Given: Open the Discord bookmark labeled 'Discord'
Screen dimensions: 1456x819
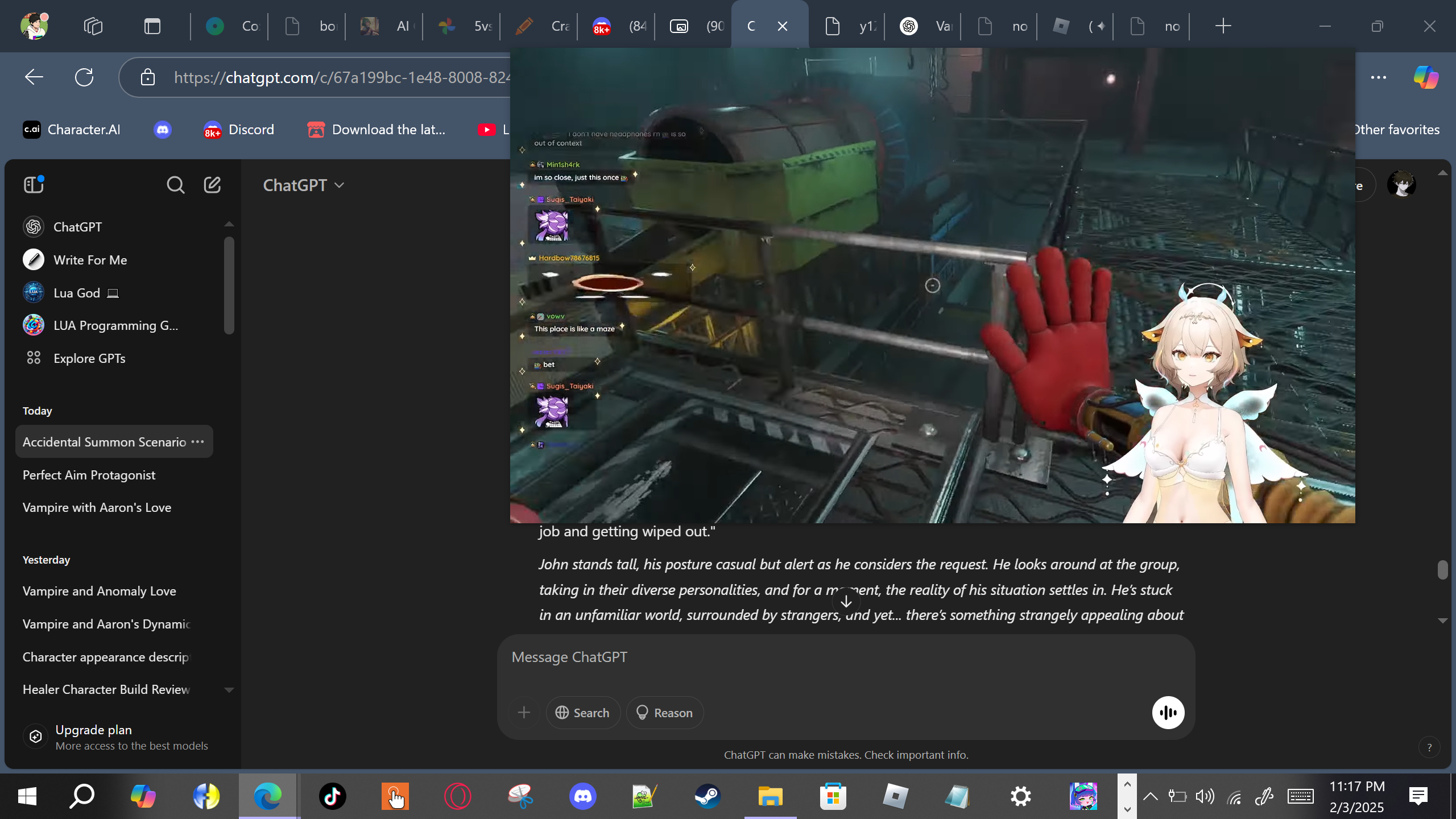Looking at the screenshot, I should (x=239, y=130).
